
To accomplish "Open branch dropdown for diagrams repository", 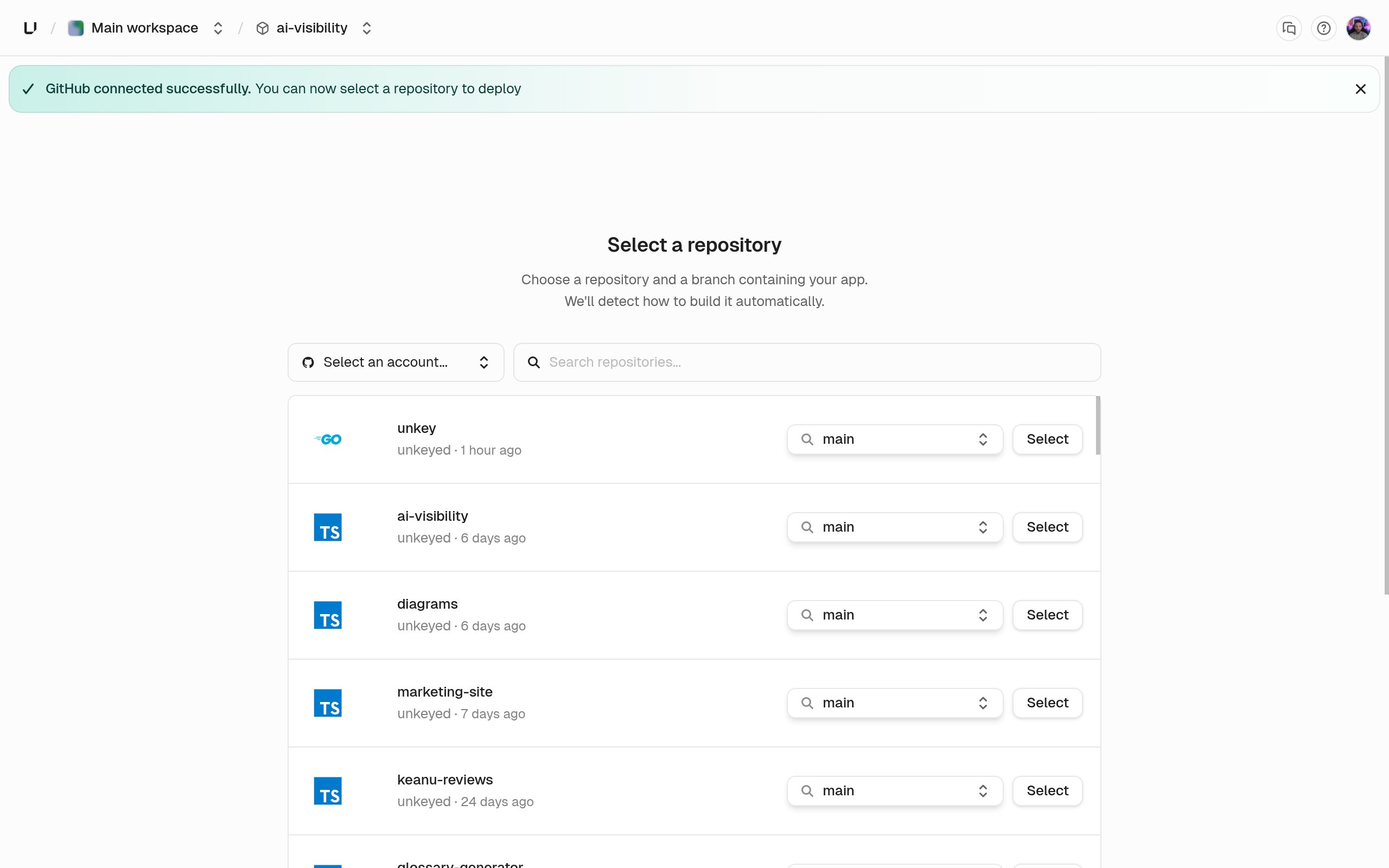I will coord(895,615).
